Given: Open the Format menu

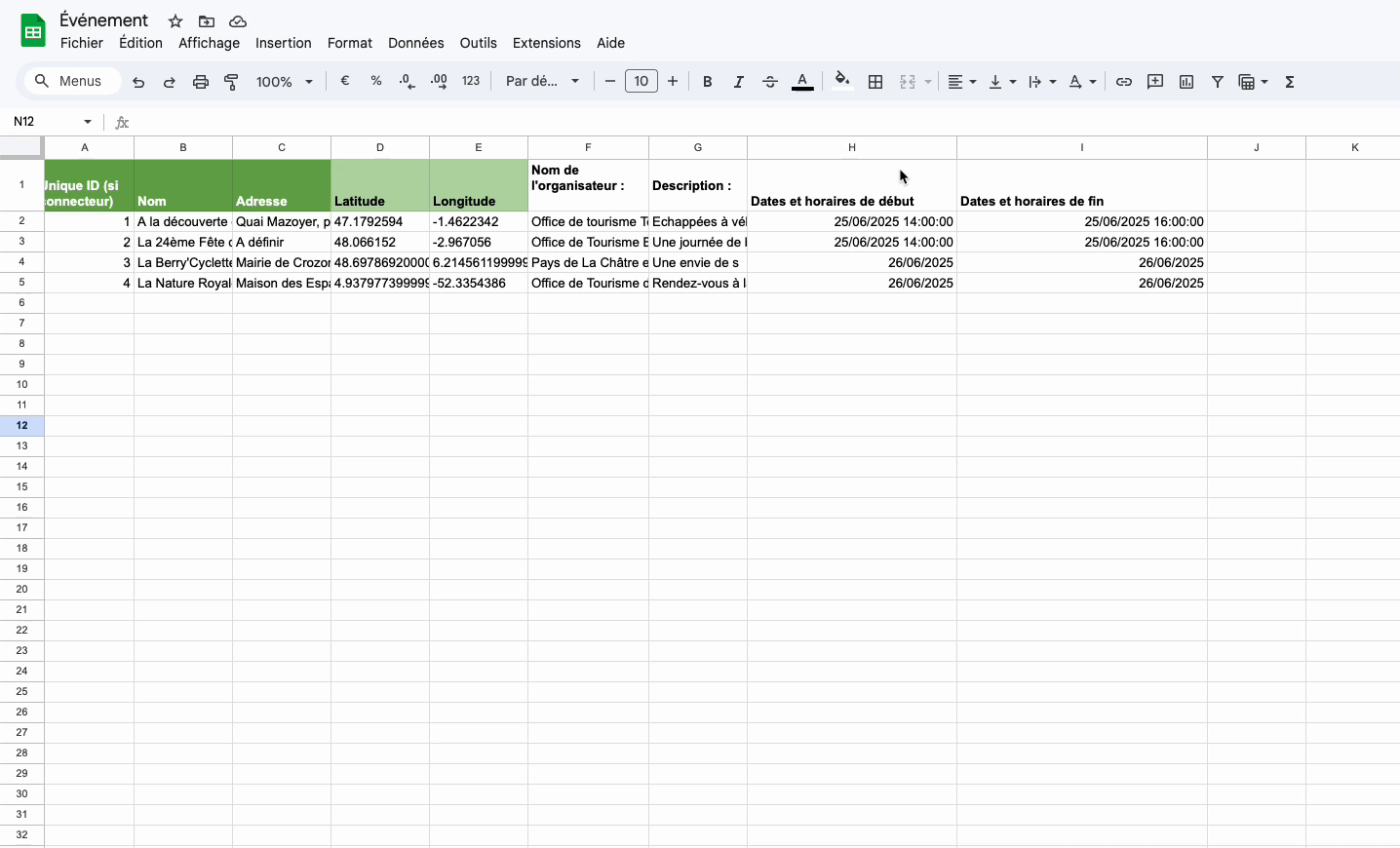Looking at the screenshot, I should 350,43.
